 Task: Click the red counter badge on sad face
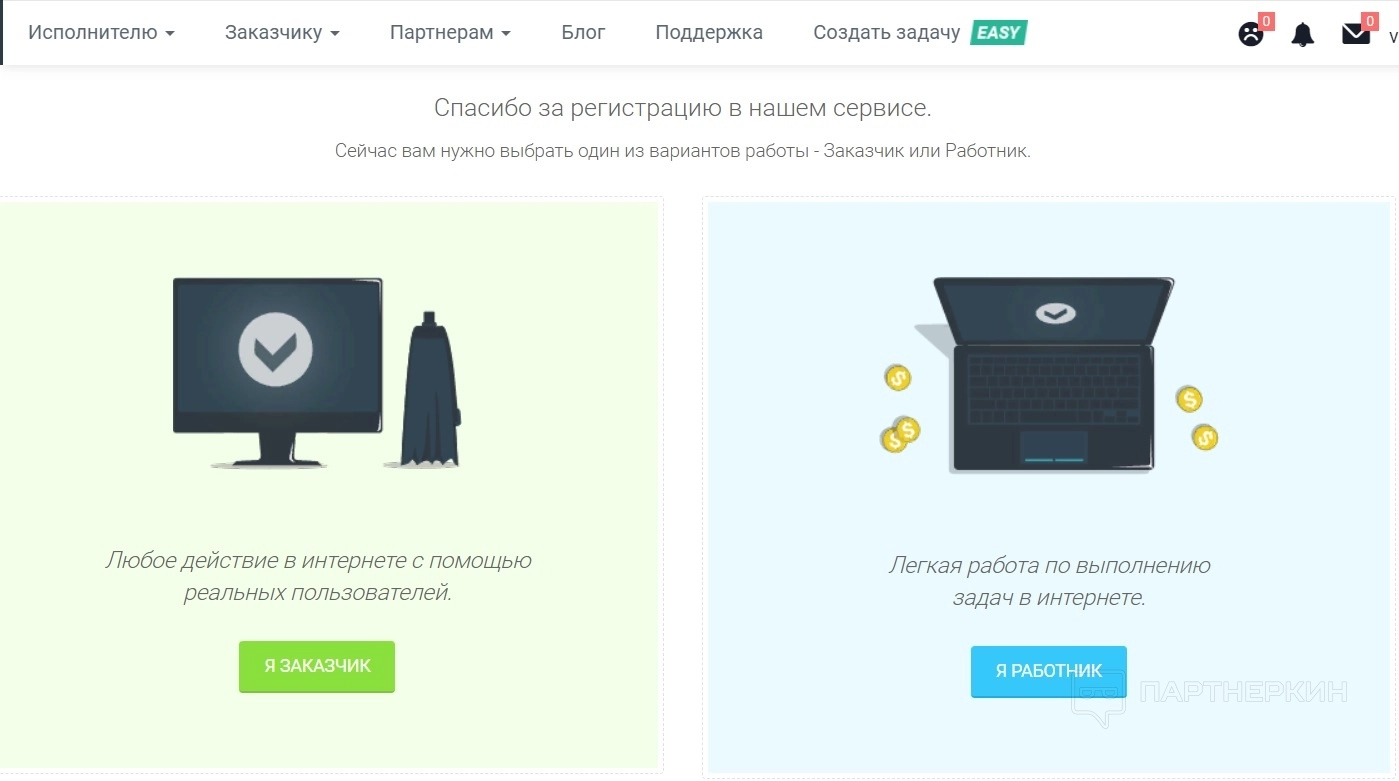pos(1266,21)
